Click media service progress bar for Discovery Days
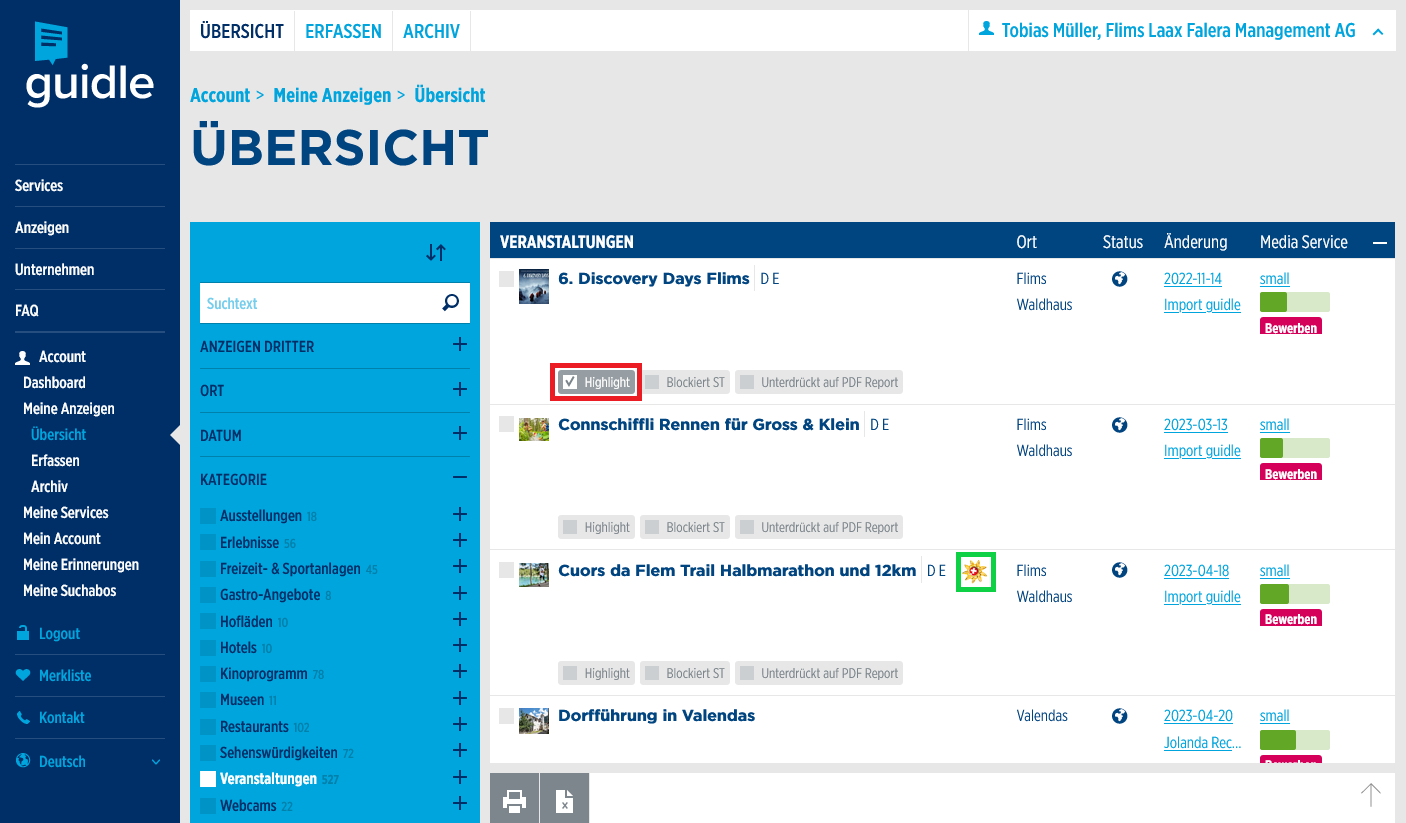This screenshot has width=1406, height=823. [x=1294, y=302]
